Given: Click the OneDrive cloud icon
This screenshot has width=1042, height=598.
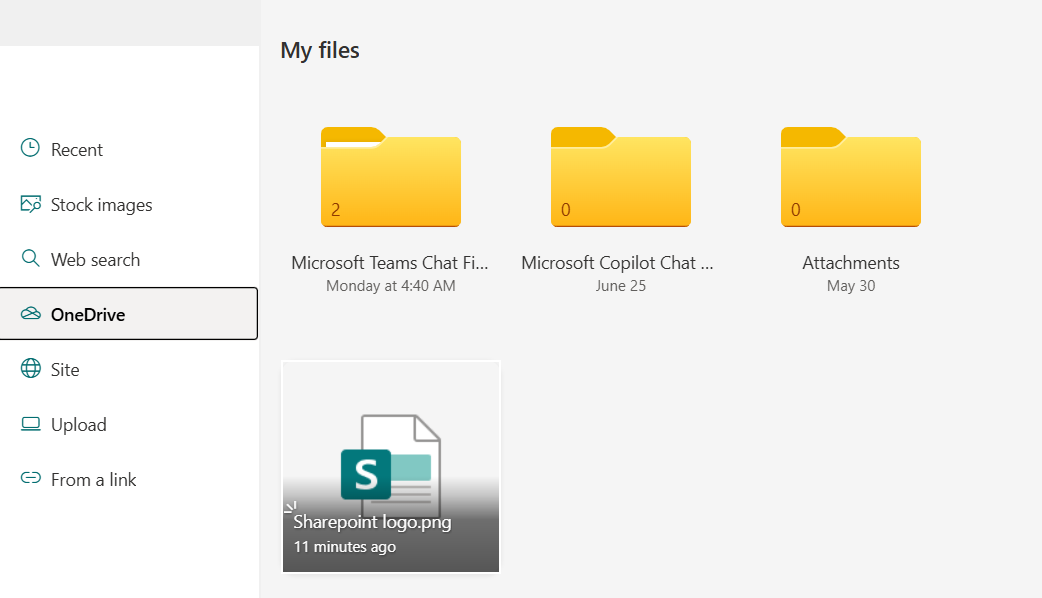Looking at the screenshot, I should tap(30, 313).
